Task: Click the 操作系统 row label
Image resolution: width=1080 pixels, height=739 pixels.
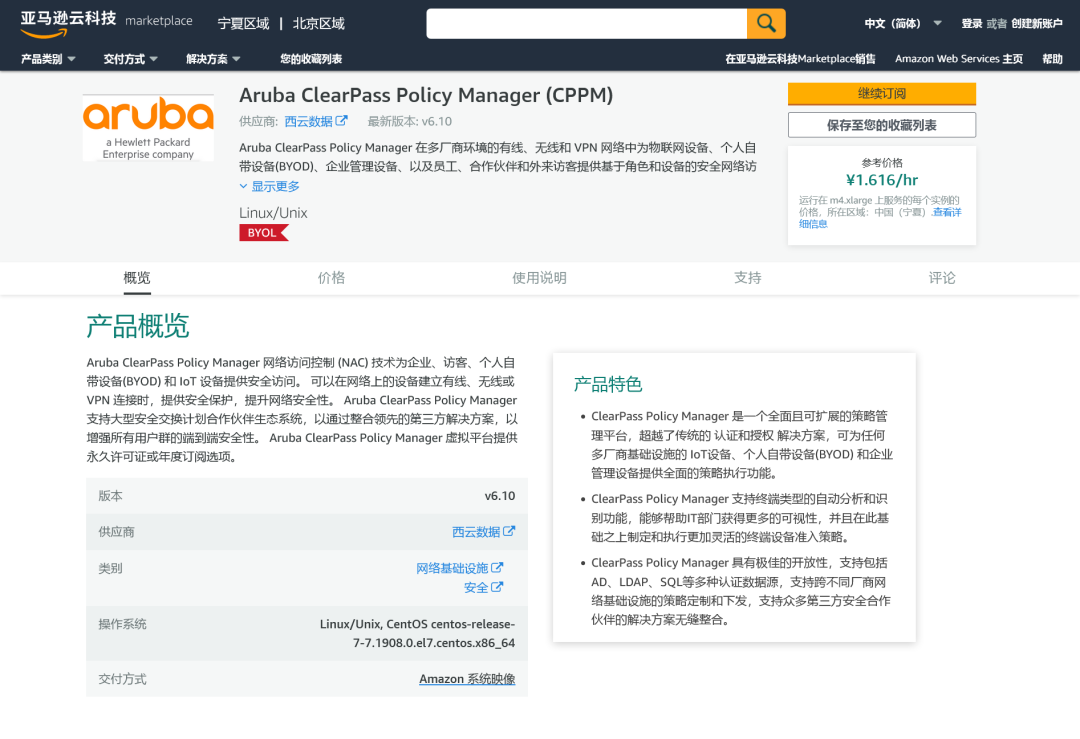Action: point(123,624)
